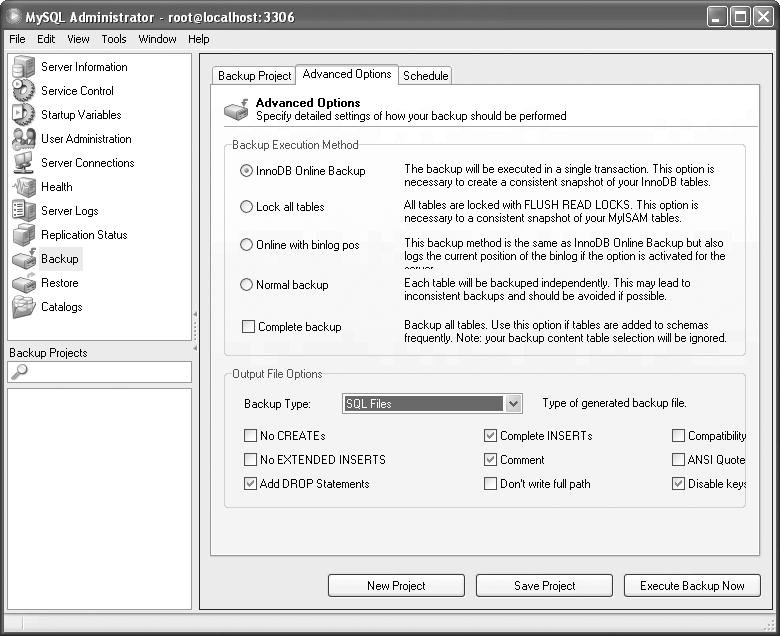780x636 pixels.
Task: Click the Service Control gear icon
Action: point(23,91)
